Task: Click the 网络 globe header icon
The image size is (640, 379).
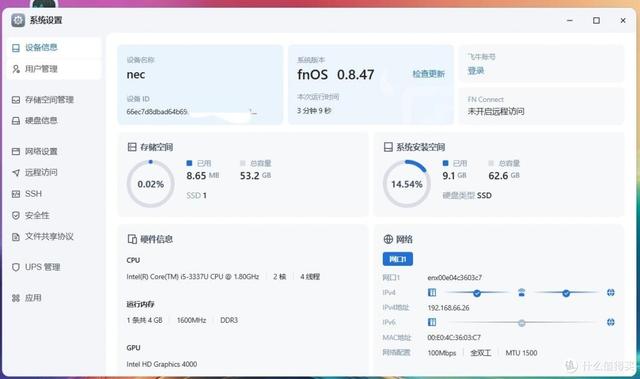Action: tap(388, 239)
